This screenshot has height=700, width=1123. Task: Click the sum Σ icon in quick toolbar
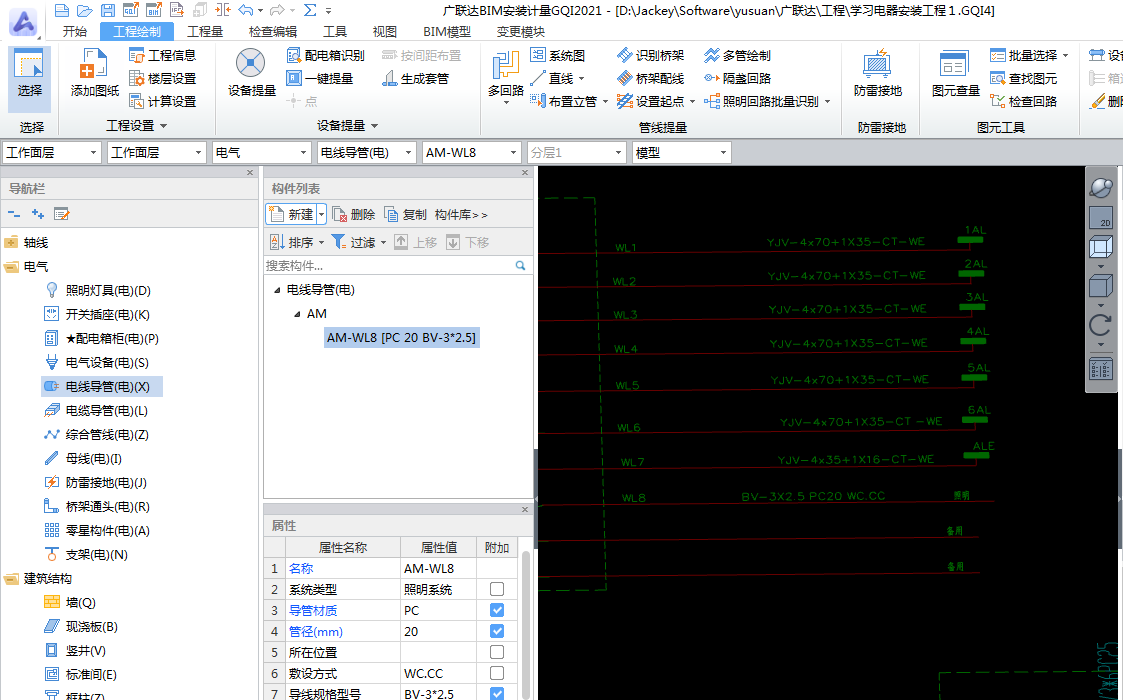[309, 10]
